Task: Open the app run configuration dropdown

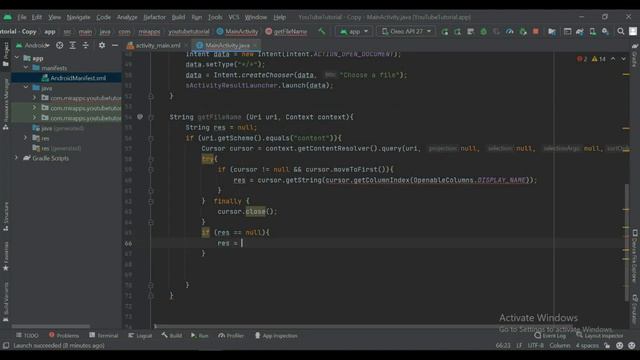Action: point(354,31)
